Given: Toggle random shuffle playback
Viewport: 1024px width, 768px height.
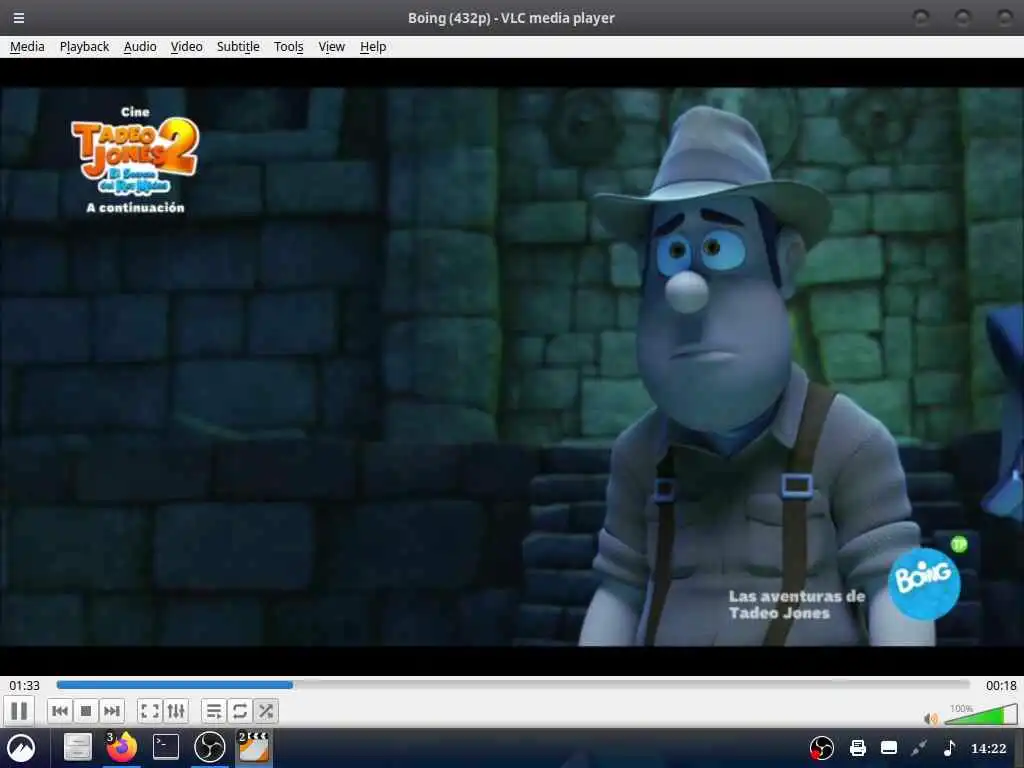Looking at the screenshot, I should [x=266, y=711].
